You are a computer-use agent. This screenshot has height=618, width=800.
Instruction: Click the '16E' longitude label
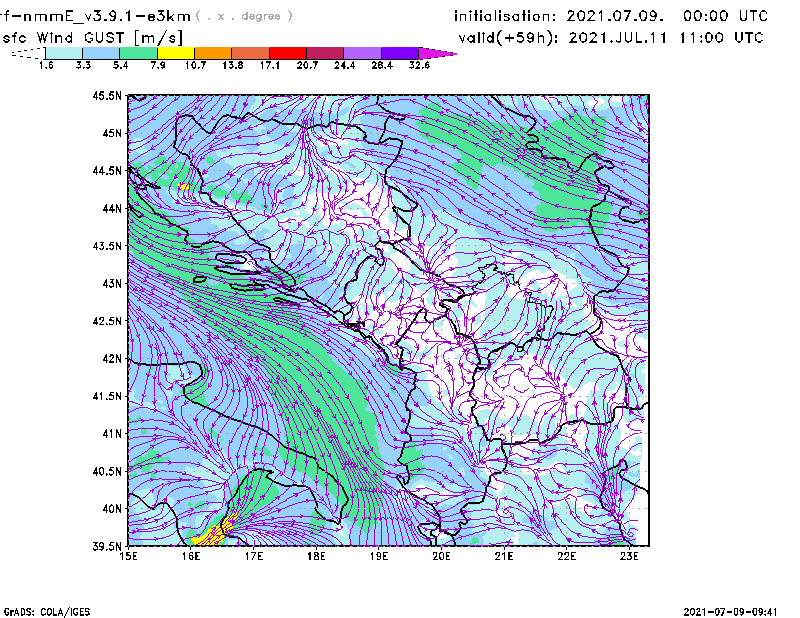191,556
